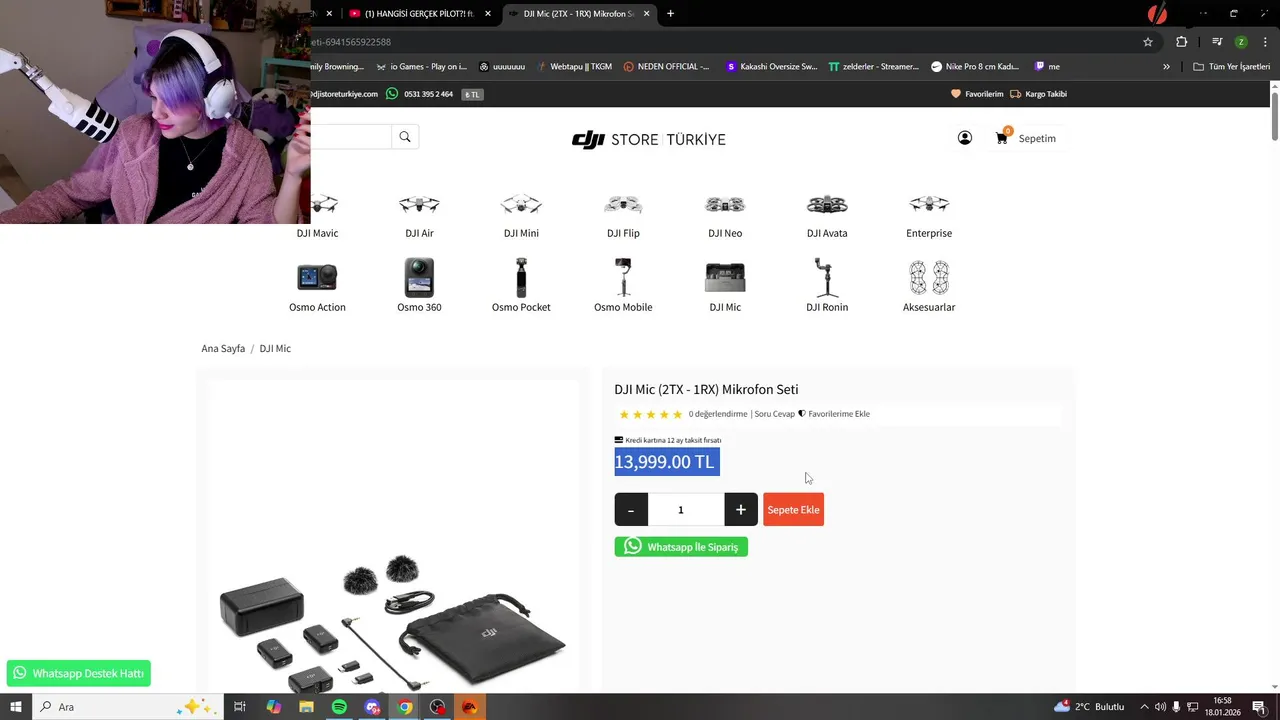Open the DJI Flip drone category
The height and width of the screenshot is (720, 1280).
pyautogui.click(x=623, y=216)
